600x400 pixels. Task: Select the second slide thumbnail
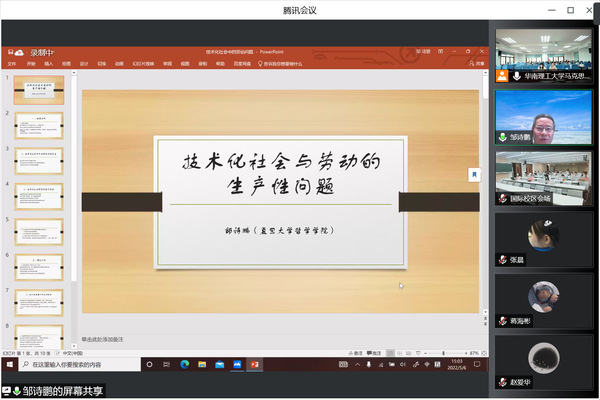pos(39,127)
